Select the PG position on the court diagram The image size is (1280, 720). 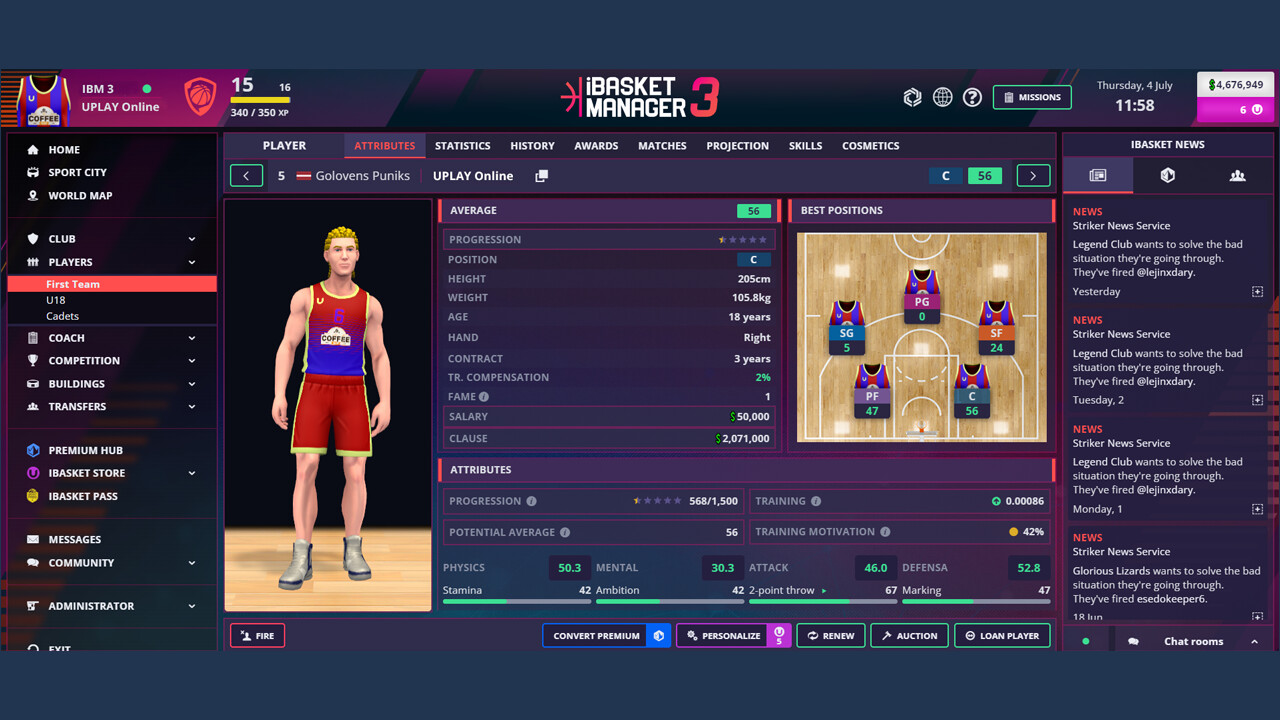921,300
